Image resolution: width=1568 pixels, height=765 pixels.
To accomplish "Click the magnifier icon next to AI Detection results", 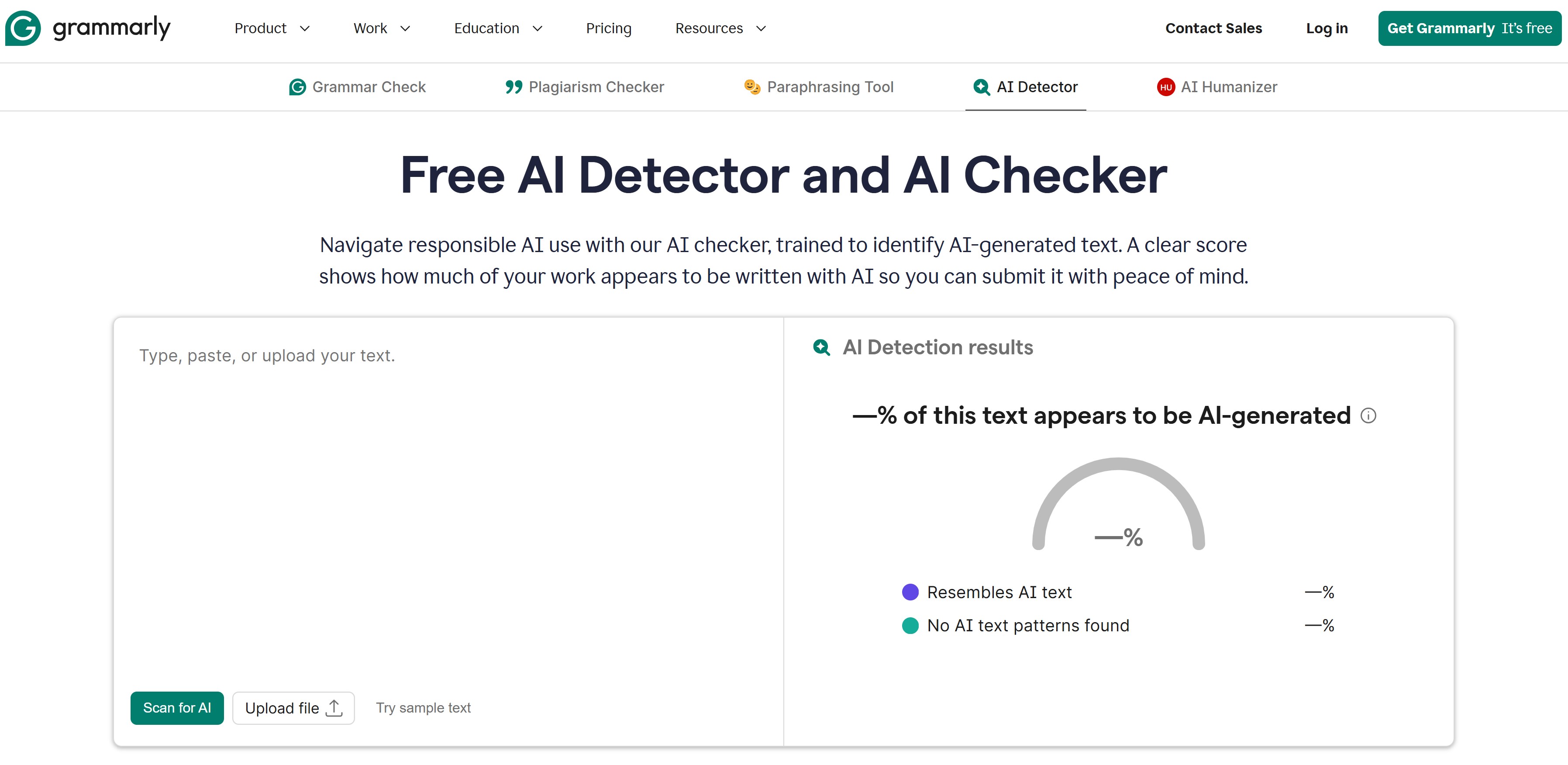I will [x=822, y=347].
